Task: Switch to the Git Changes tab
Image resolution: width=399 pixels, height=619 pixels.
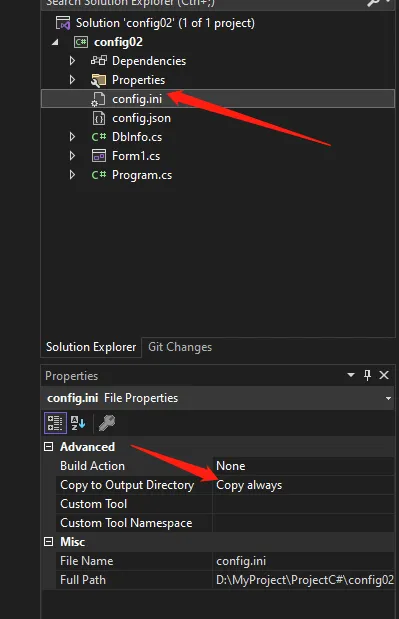Action: (x=180, y=347)
